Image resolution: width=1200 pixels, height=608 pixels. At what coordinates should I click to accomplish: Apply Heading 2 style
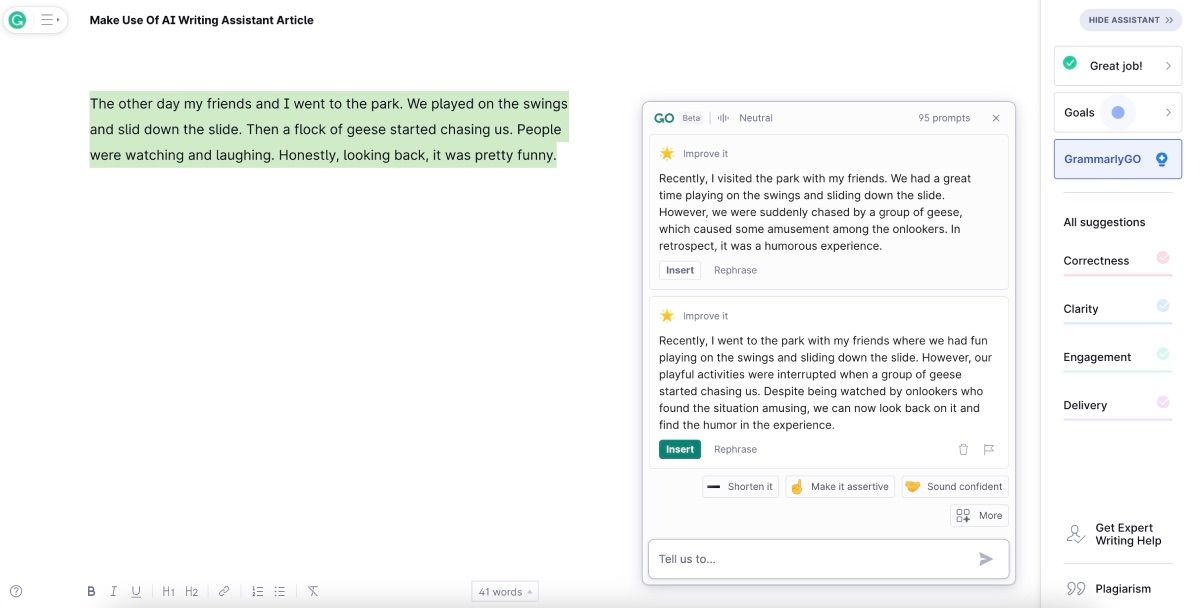191,591
